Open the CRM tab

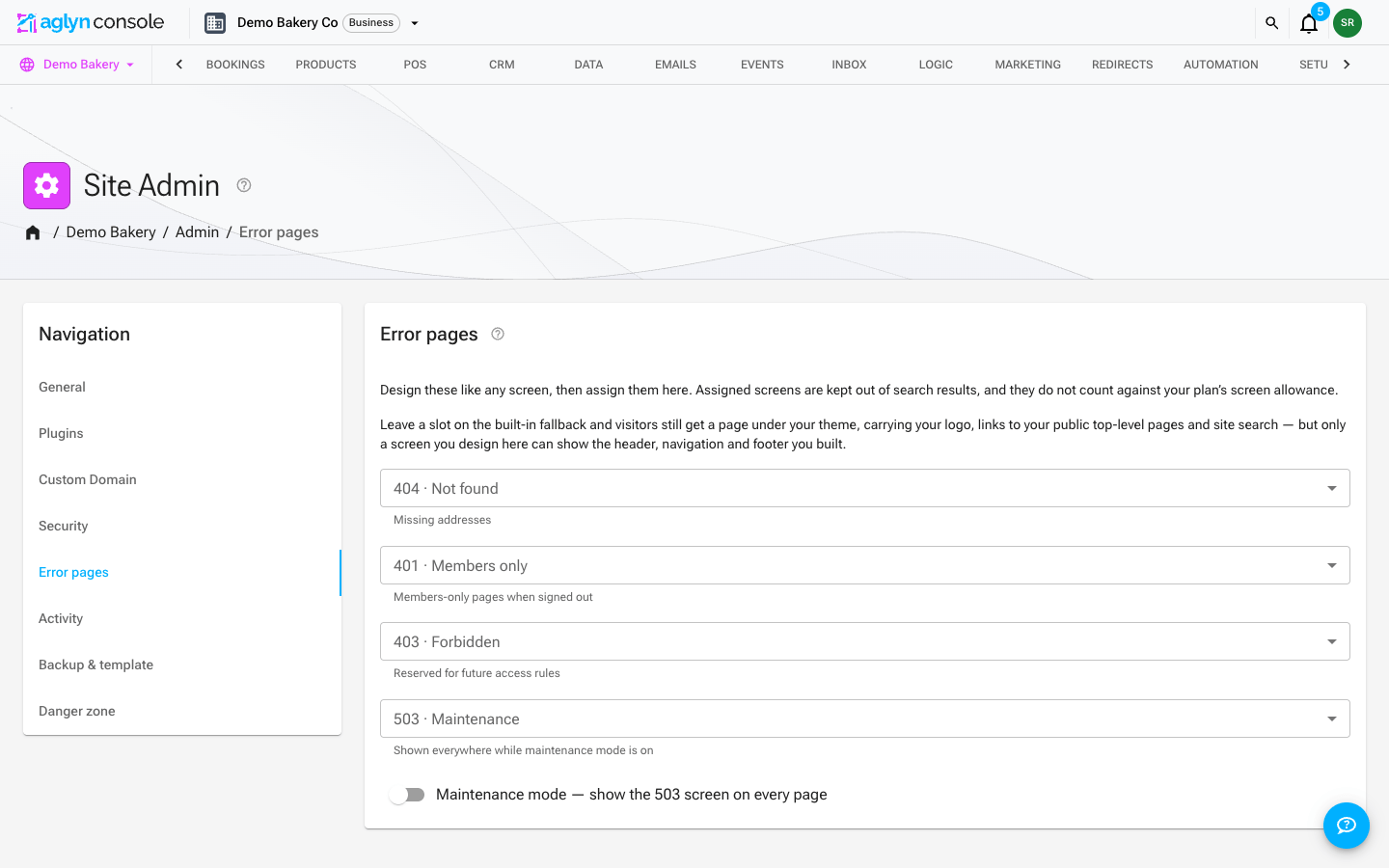[502, 65]
